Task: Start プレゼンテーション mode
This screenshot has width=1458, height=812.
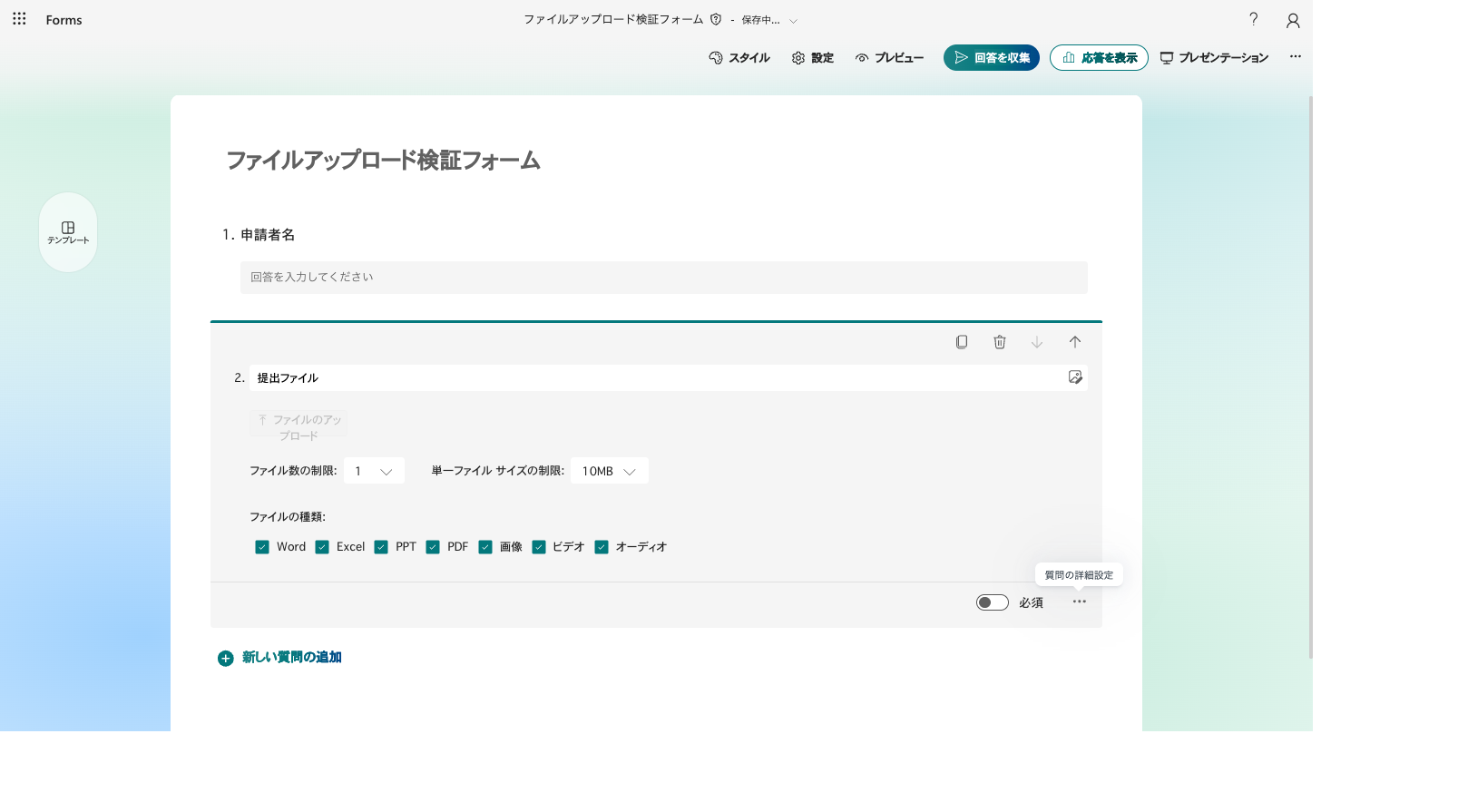Action: [1214, 57]
